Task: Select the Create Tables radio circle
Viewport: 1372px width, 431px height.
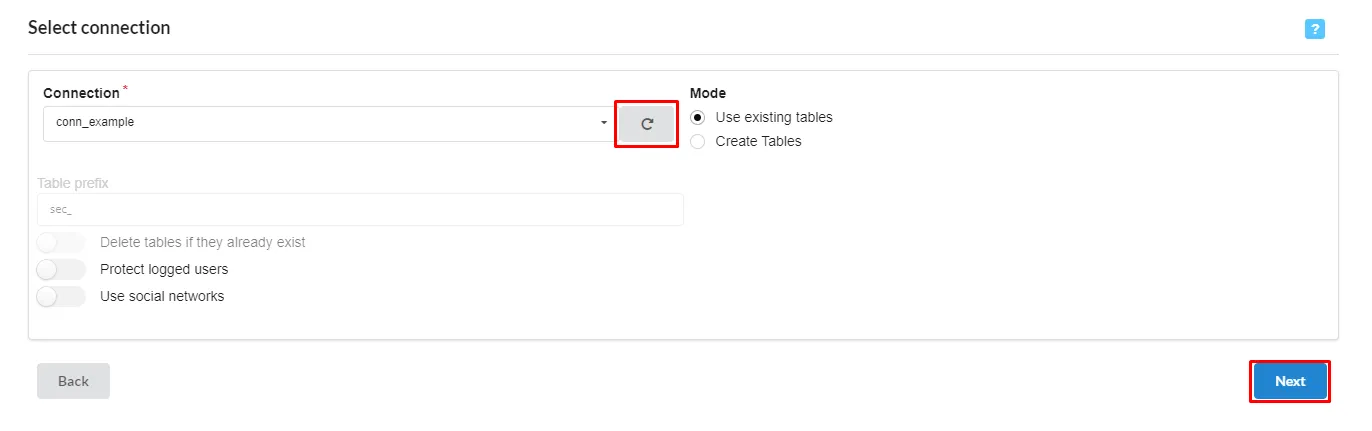Action: (x=698, y=141)
